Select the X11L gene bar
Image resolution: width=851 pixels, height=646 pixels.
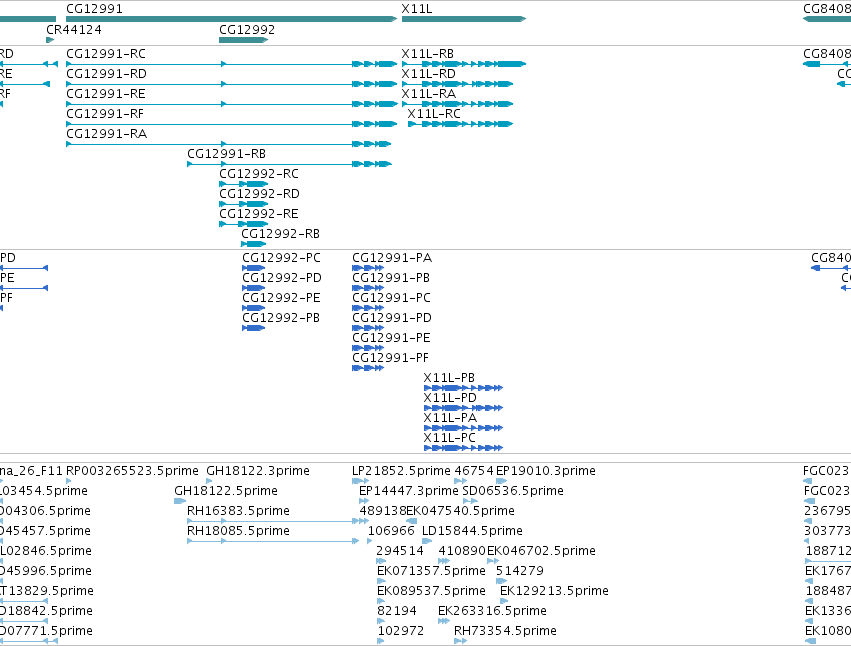(x=464, y=19)
